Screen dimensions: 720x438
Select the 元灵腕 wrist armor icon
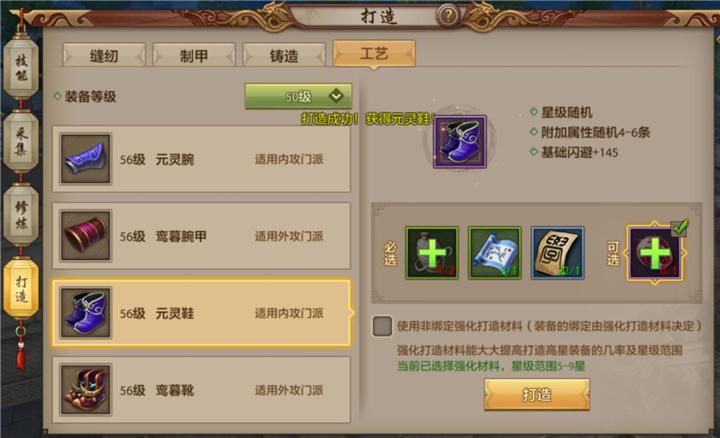[x=86, y=159]
